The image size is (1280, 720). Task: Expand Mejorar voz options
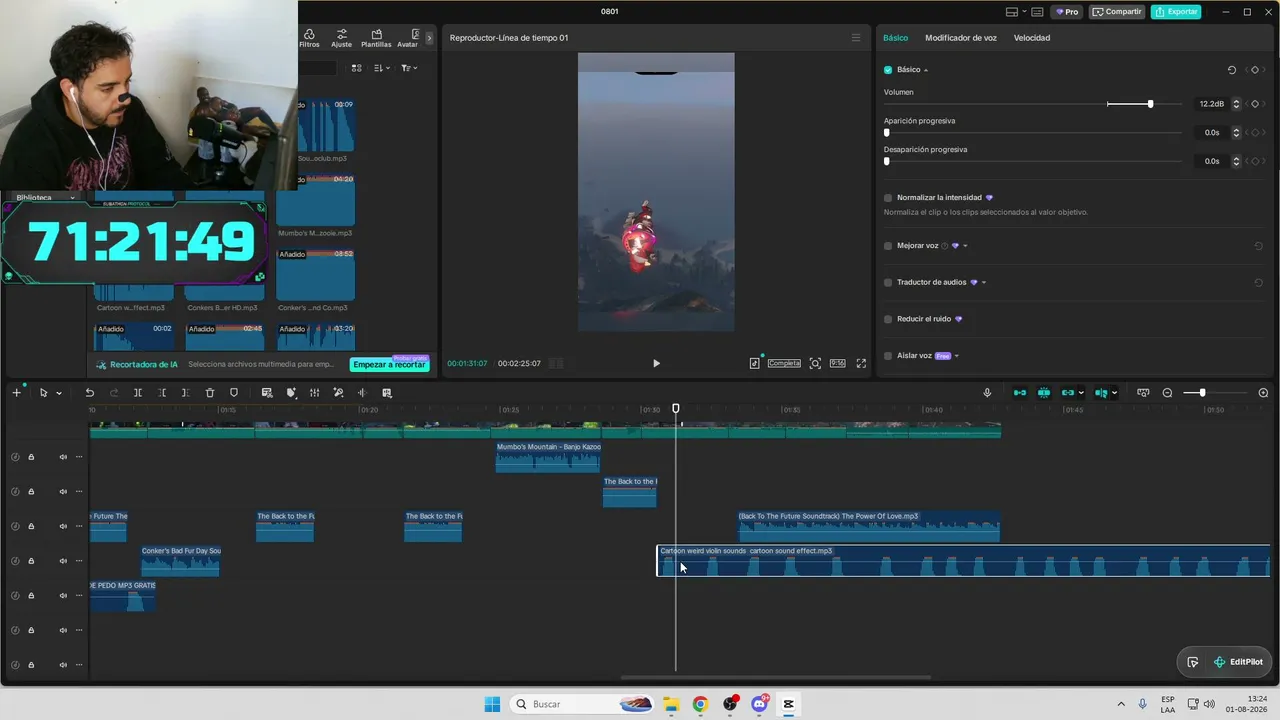[965, 246]
